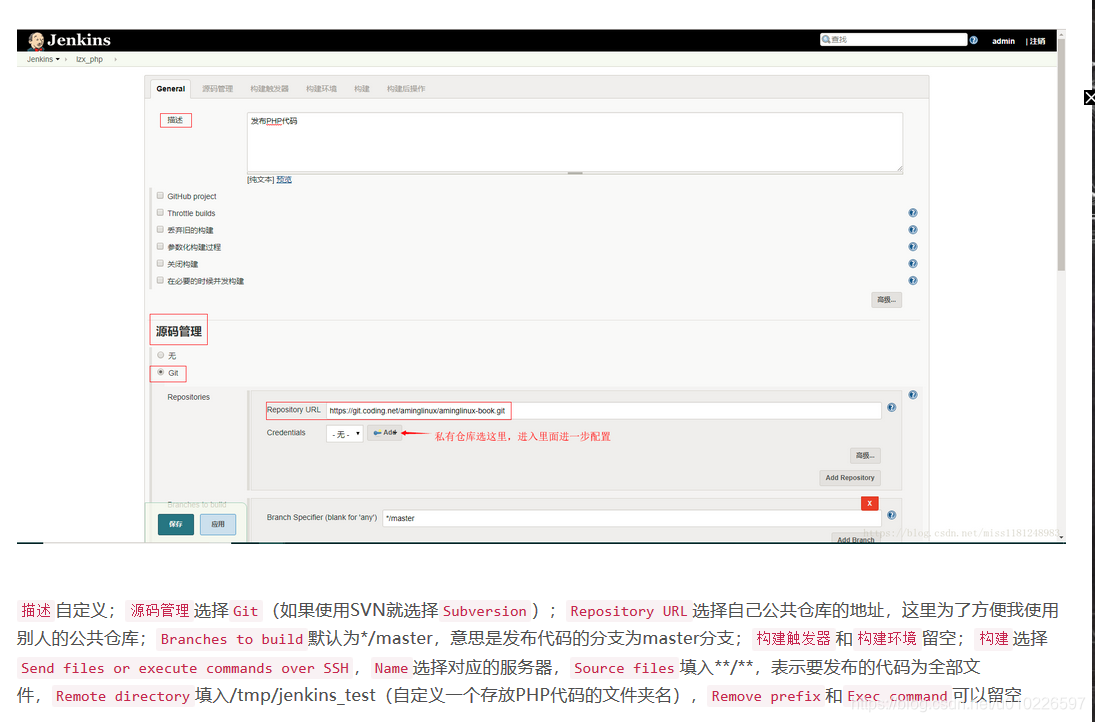The width and height of the screenshot is (1095, 722).
Task: Click 应用 apply button
Action: point(218,524)
